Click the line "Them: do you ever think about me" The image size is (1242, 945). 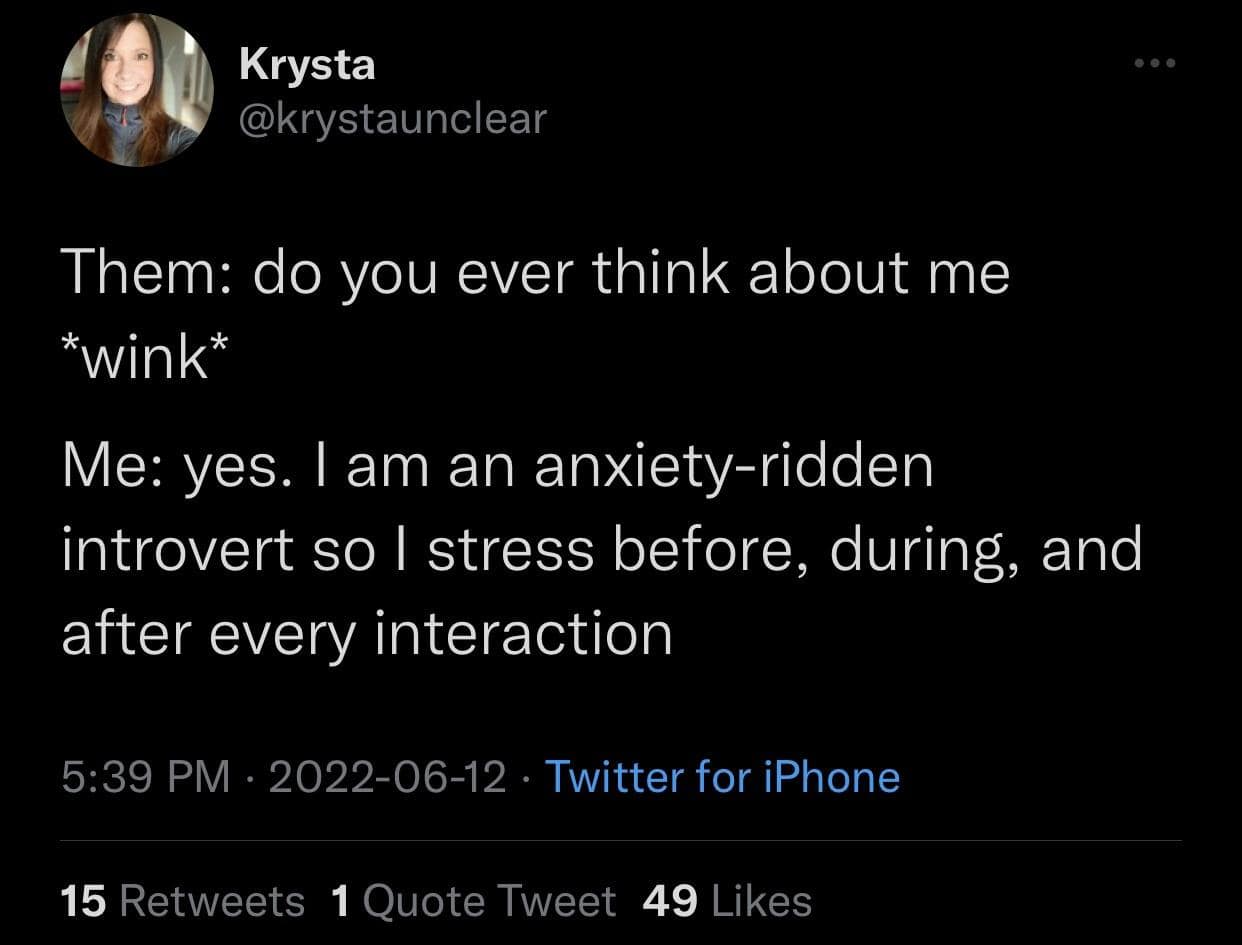tap(535, 274)
